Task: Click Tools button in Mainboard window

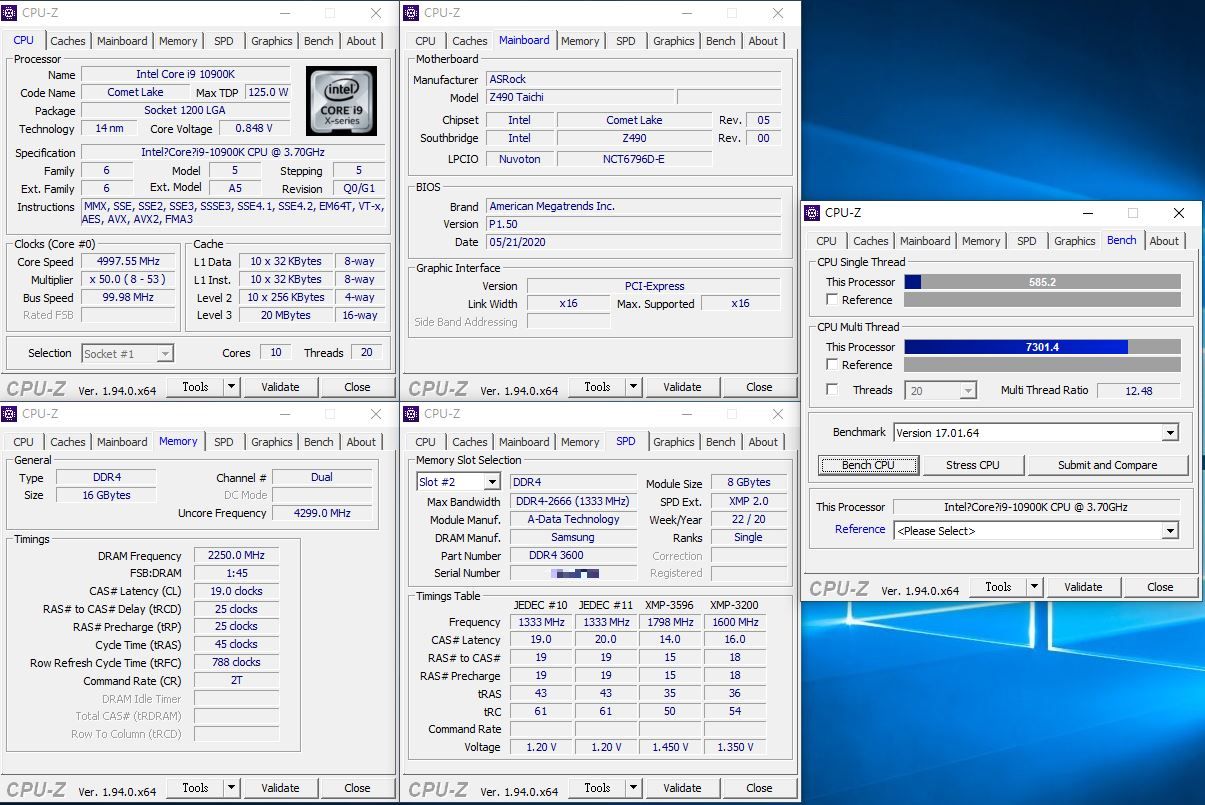Action: 598,387
